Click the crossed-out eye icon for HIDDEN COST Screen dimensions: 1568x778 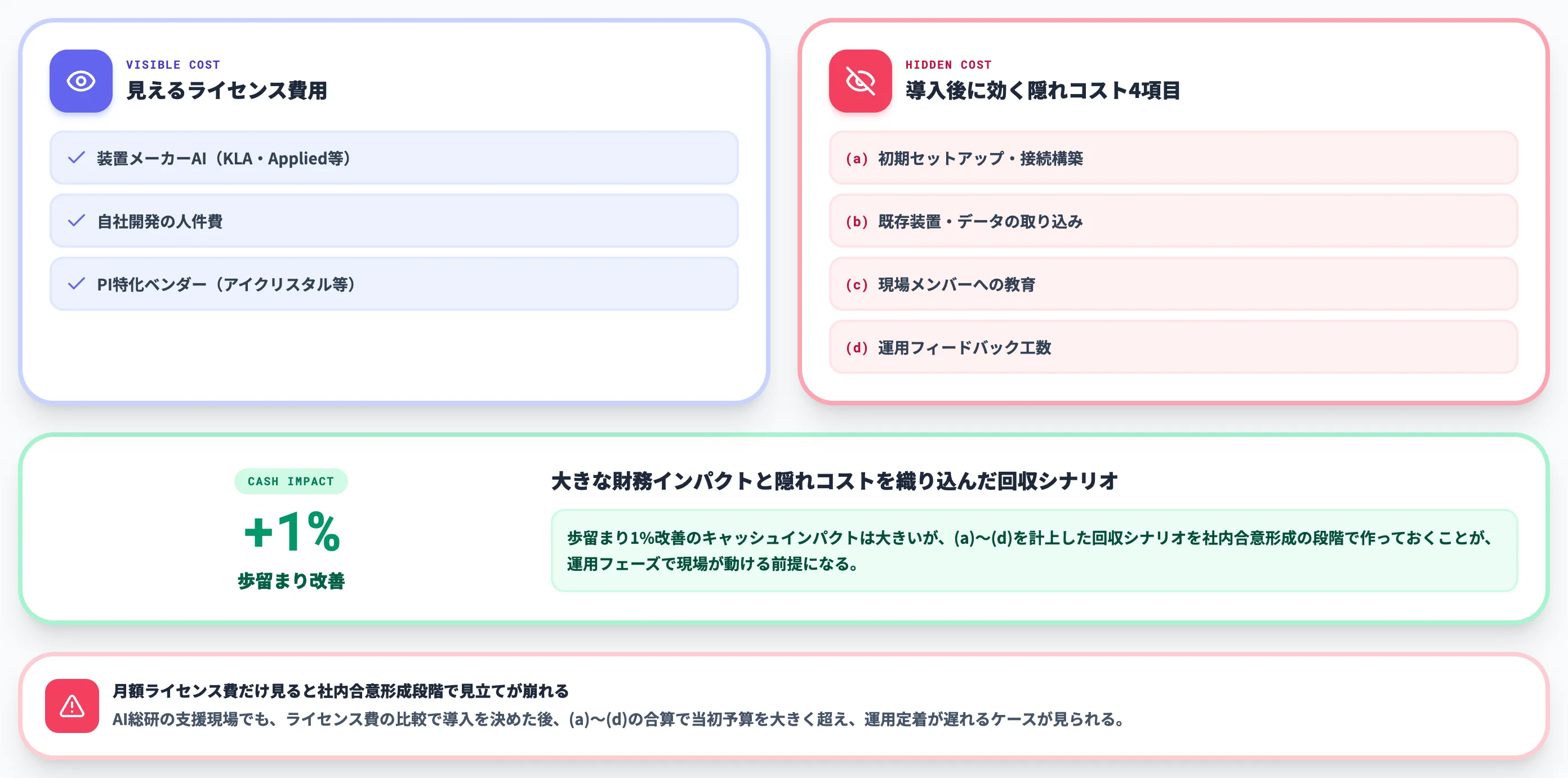(860, 81)
